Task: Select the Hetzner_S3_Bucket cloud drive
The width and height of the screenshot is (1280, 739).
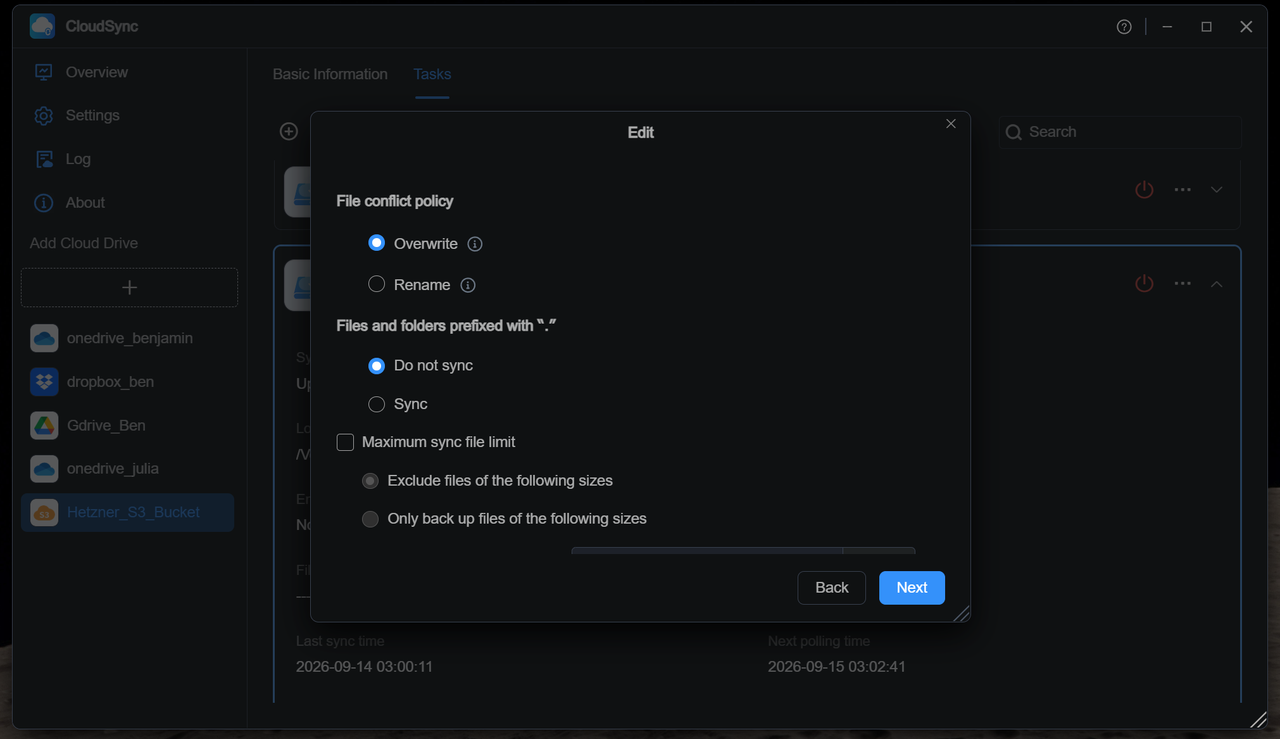Action: point(128,512)
